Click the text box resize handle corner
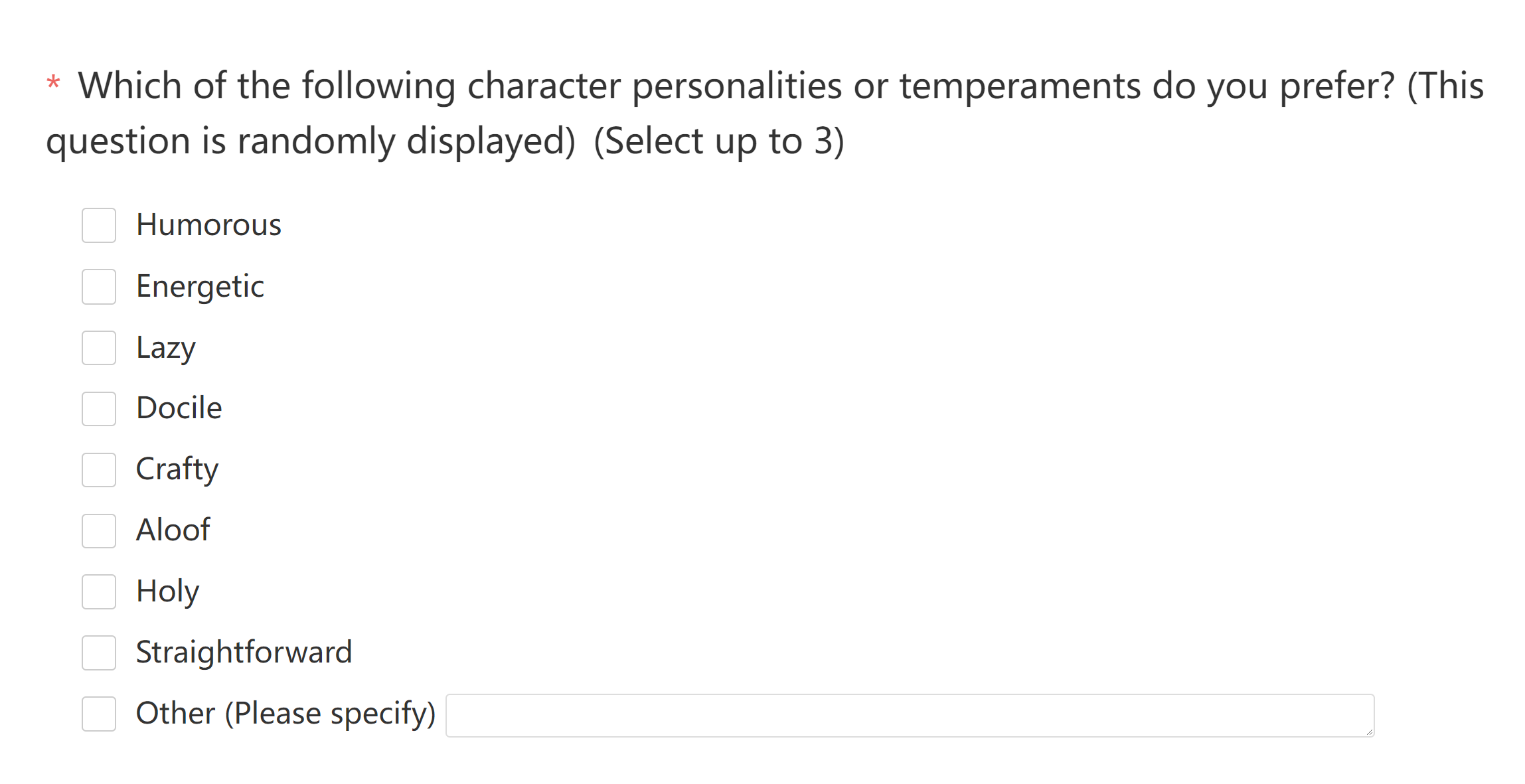 (1369, 732)
